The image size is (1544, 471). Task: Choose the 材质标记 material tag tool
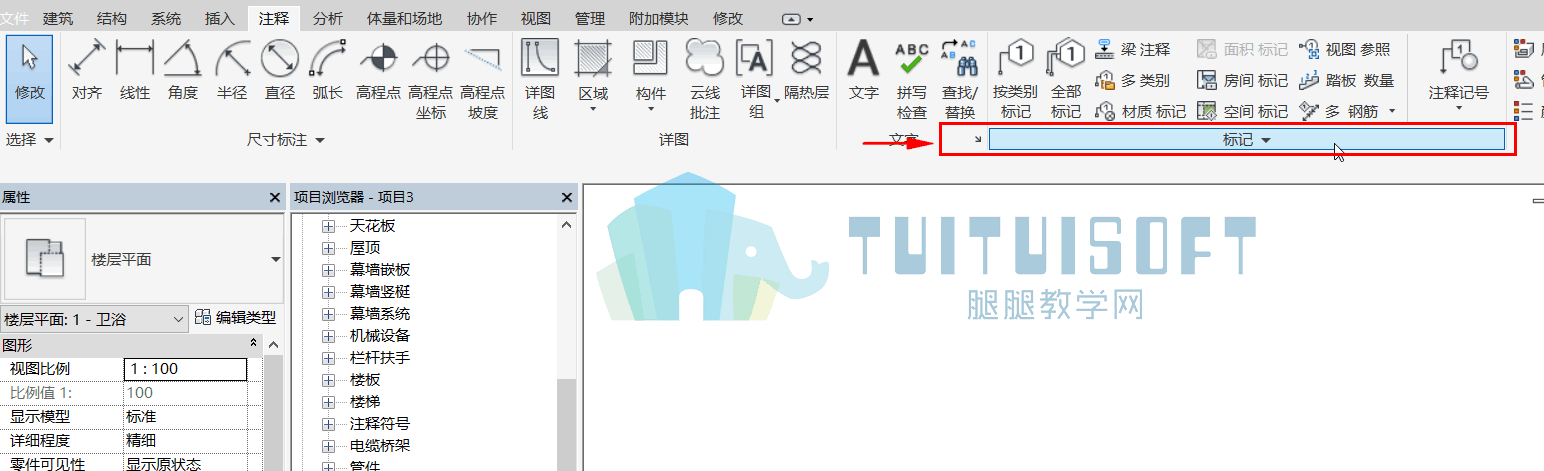pos(1141,111)
